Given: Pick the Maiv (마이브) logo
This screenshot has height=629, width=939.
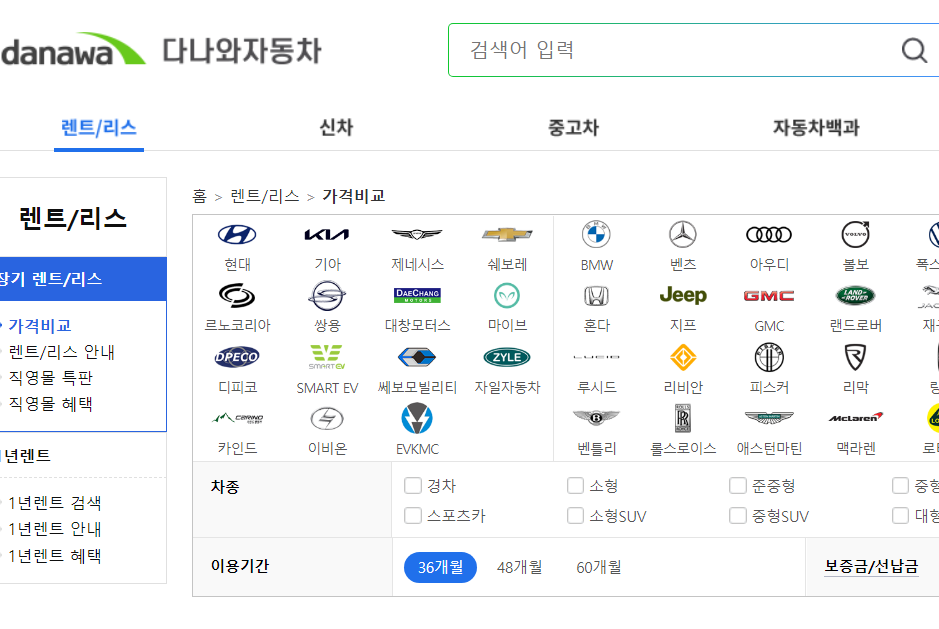Looking at the screenshot, I should click(x=507, y=295).
